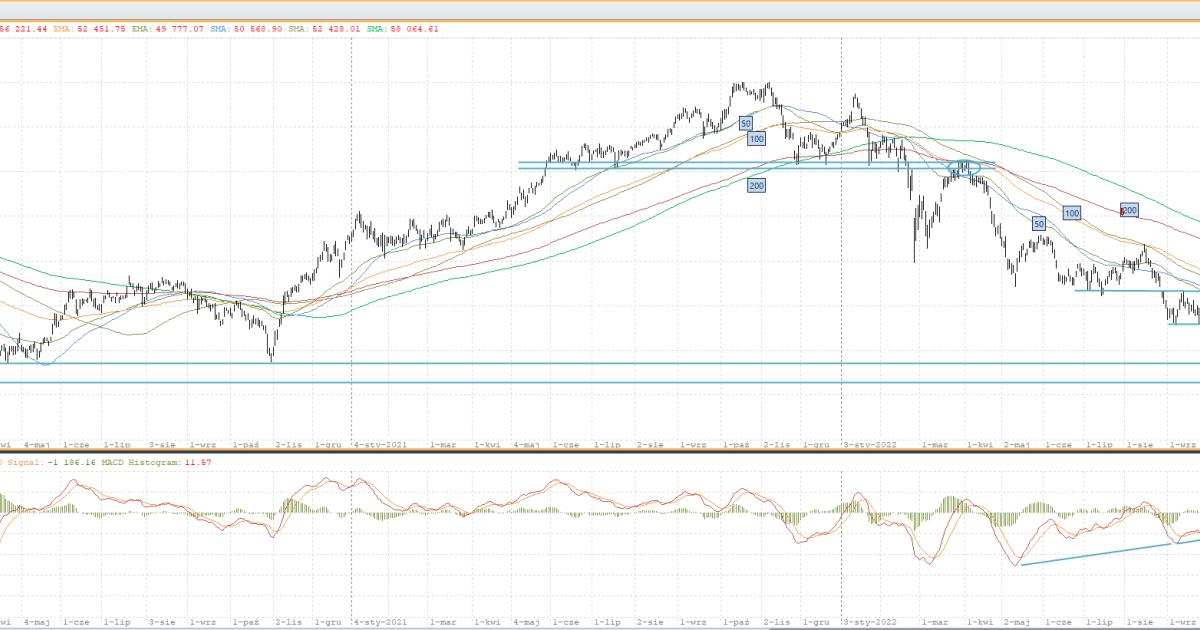Grab the divider between price chart and MACD pane
Viewport: 1200px width, 630px height.
click(x=600, y=451)
